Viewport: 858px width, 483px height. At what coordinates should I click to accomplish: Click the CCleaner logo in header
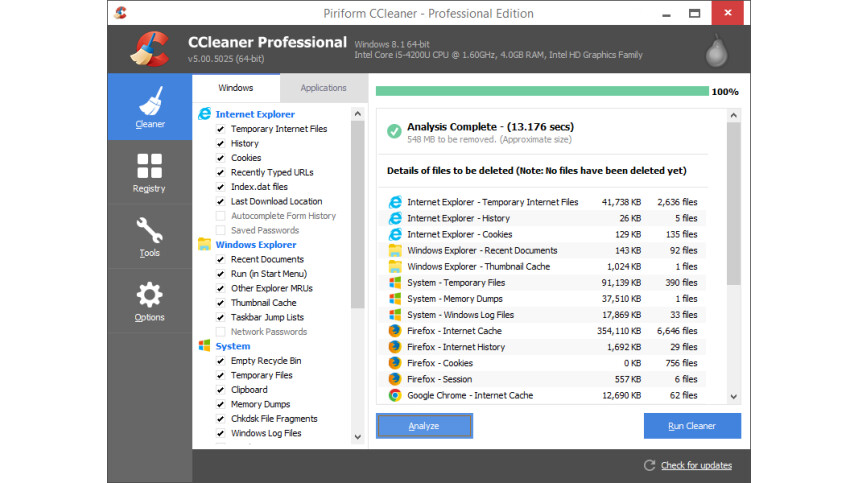click(150, 49)
